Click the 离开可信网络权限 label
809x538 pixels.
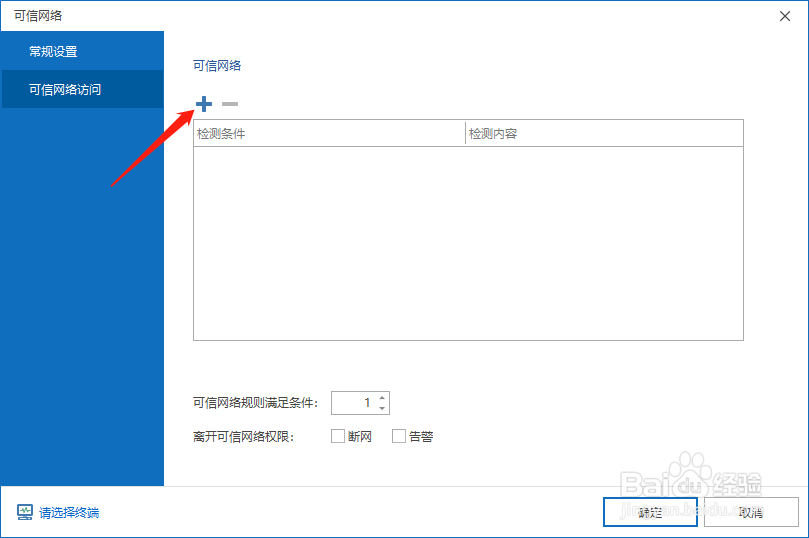point(244,437)
